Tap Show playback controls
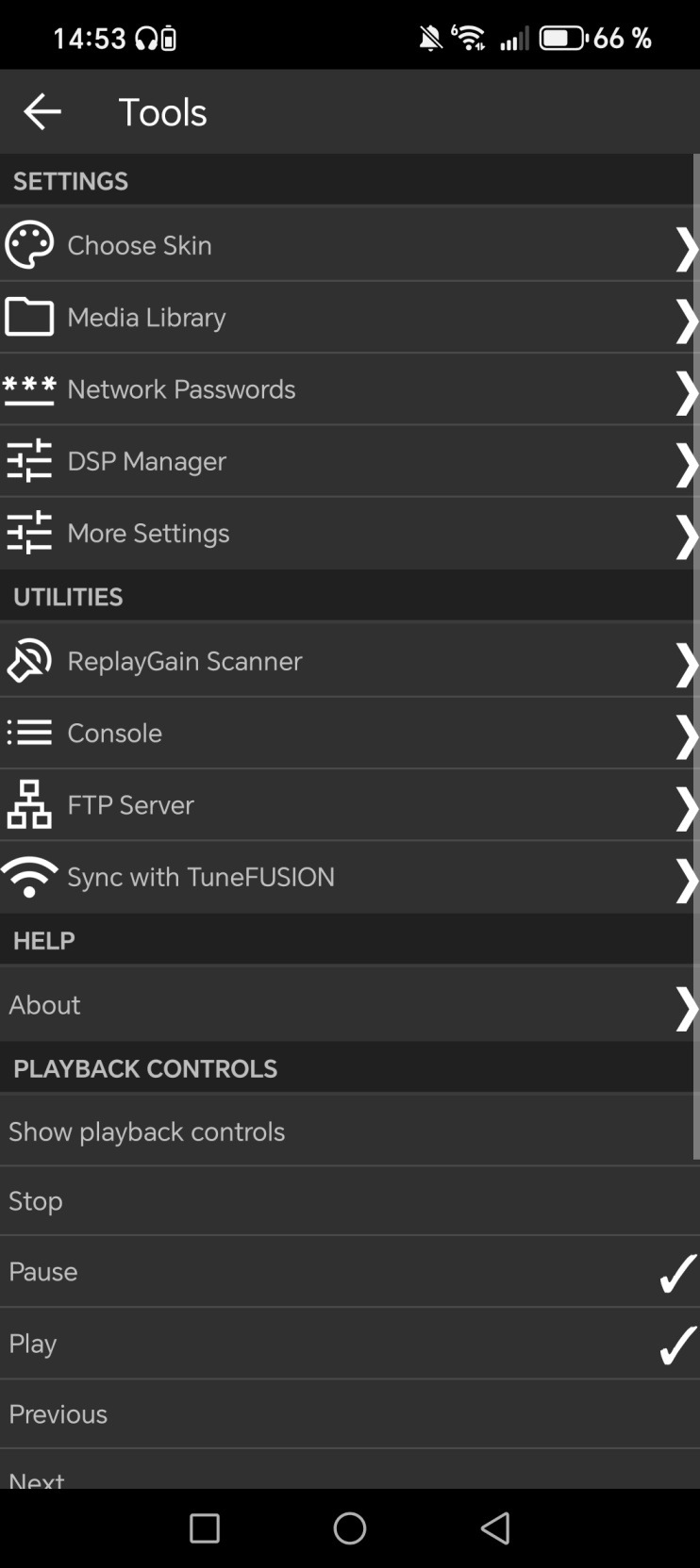The width and height of the screenshot is (700, 1568). [147, 1131]
